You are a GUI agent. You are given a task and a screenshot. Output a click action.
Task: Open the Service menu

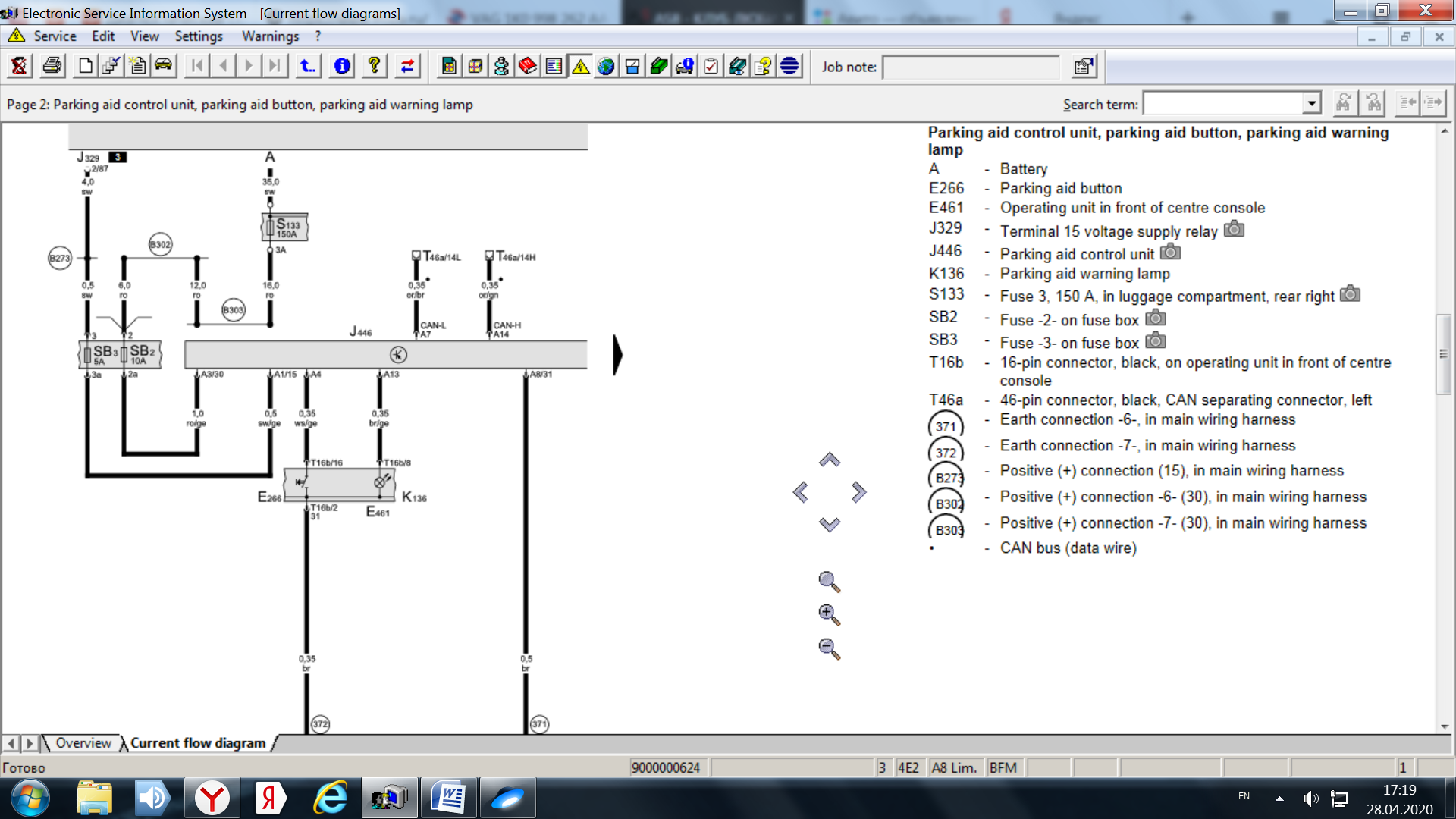point(55,36)
